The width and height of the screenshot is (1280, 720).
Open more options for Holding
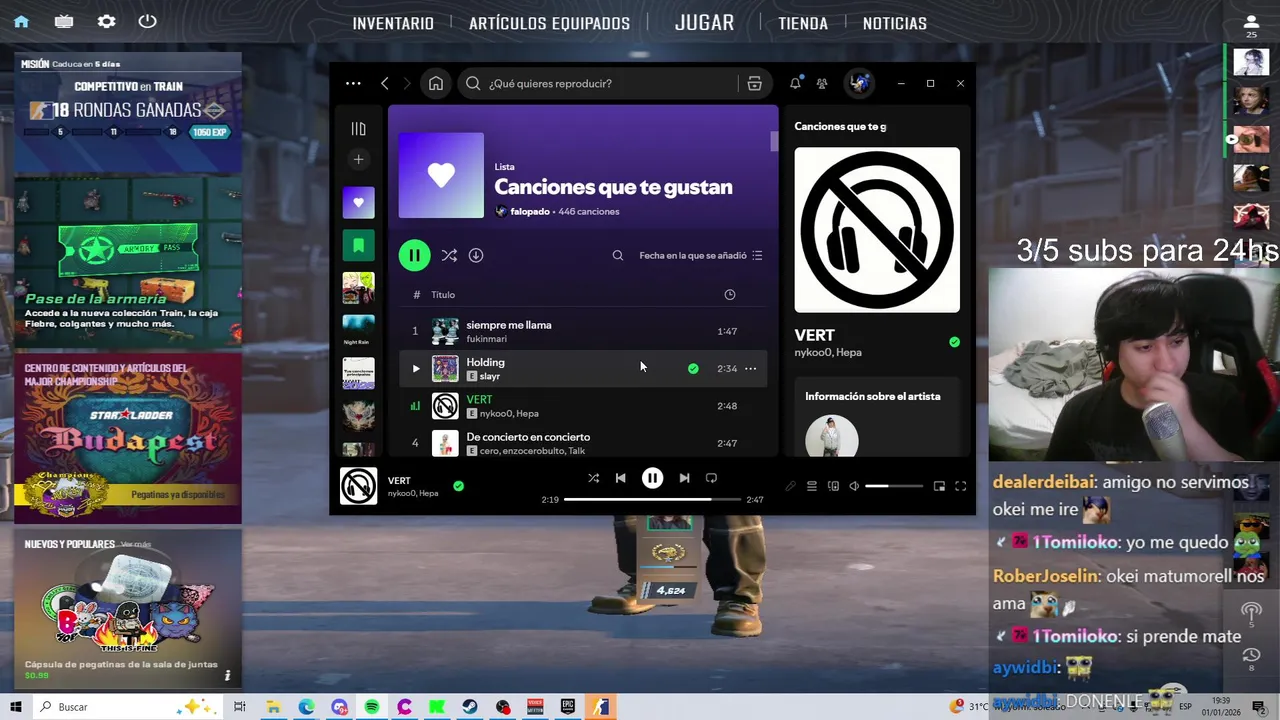[x=750, y=368]
